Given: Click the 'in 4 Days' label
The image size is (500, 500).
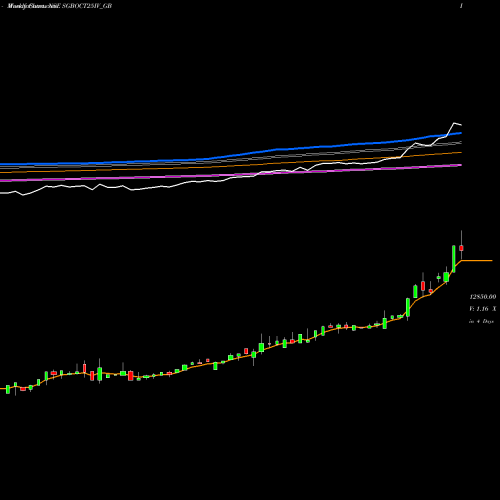Looking at the screenshot, I should point(481,321).
